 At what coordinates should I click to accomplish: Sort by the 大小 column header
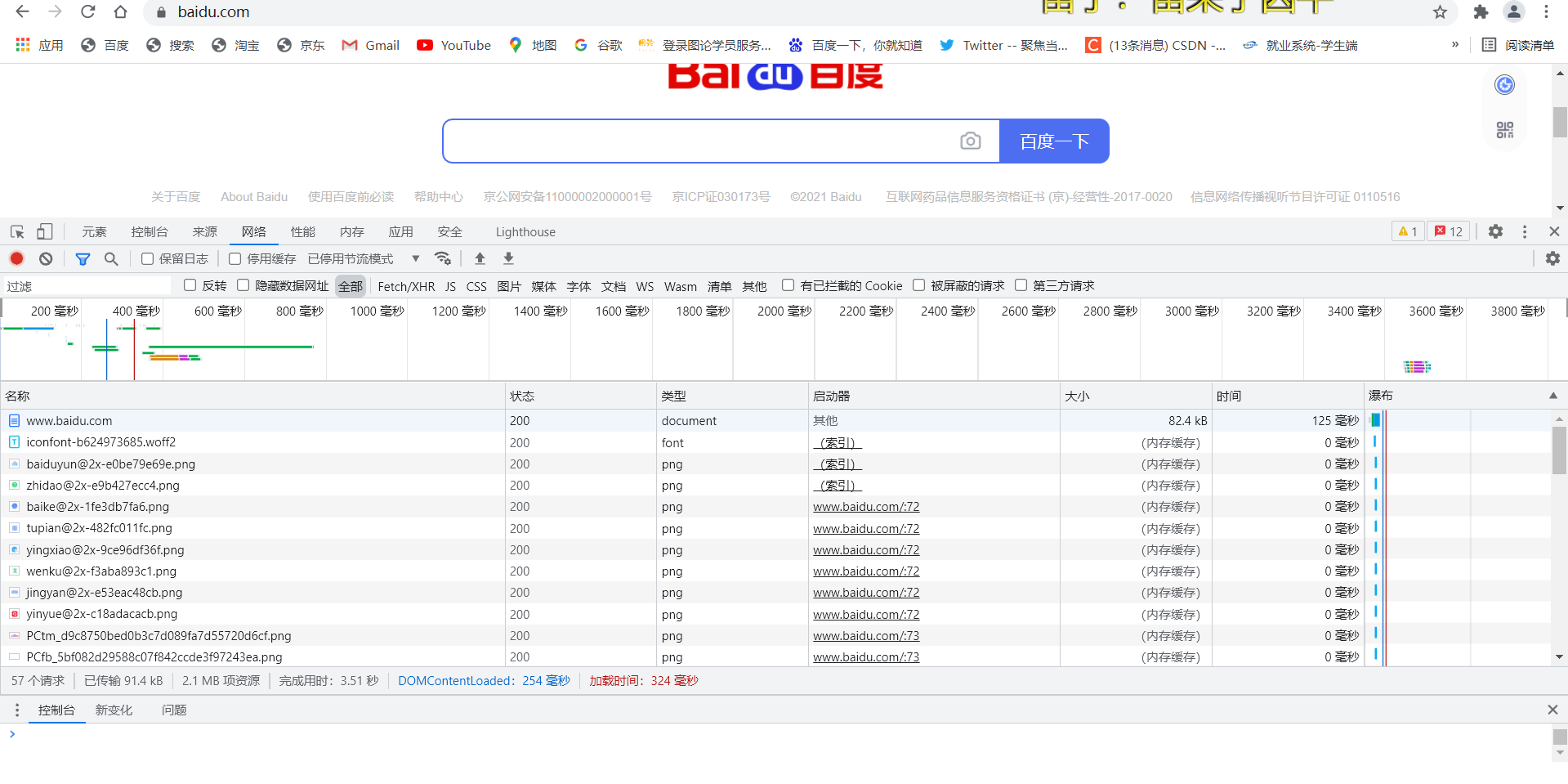click(x=1135, y=396)
